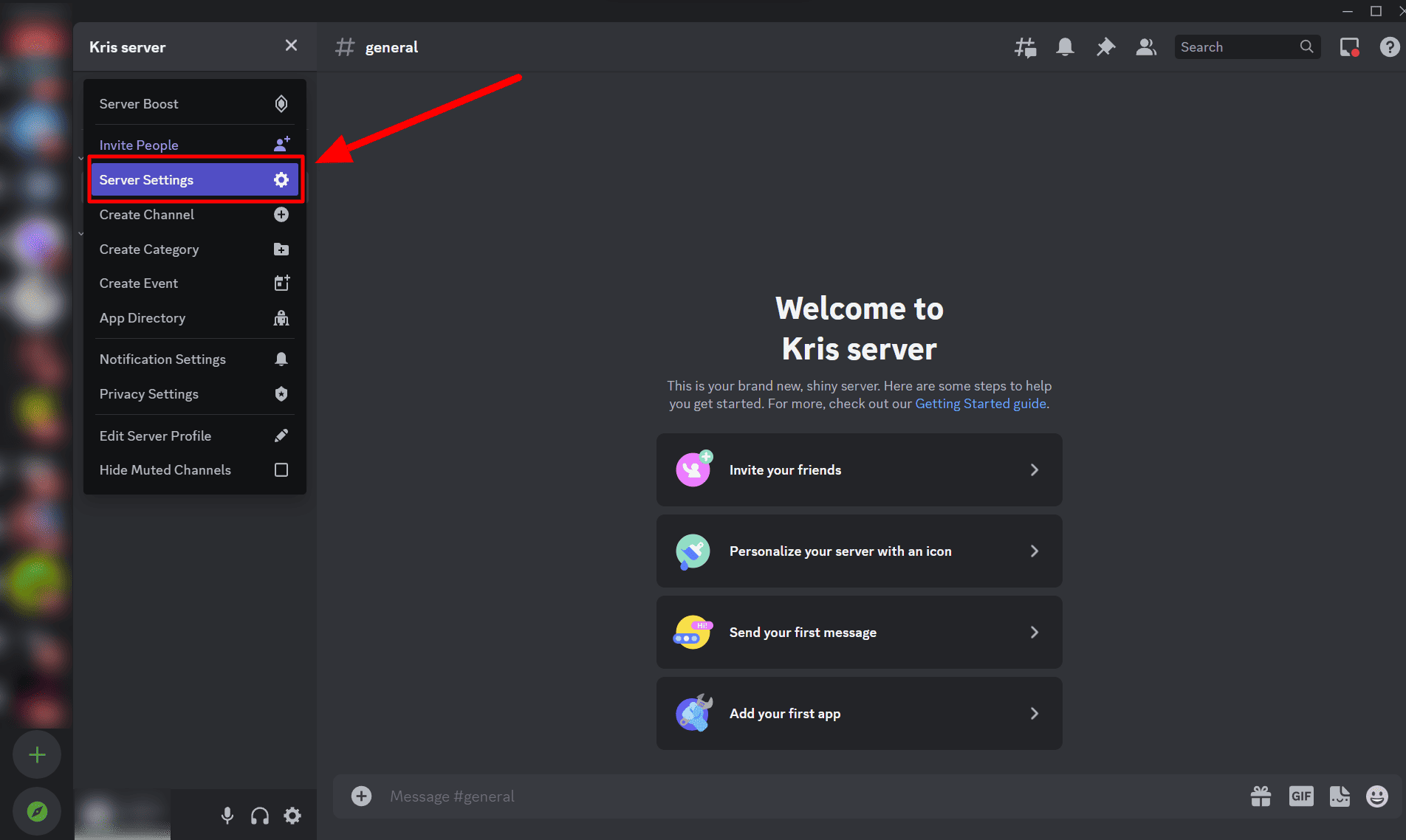
Task: Click the Kris server name header
Action: [128, 47]
